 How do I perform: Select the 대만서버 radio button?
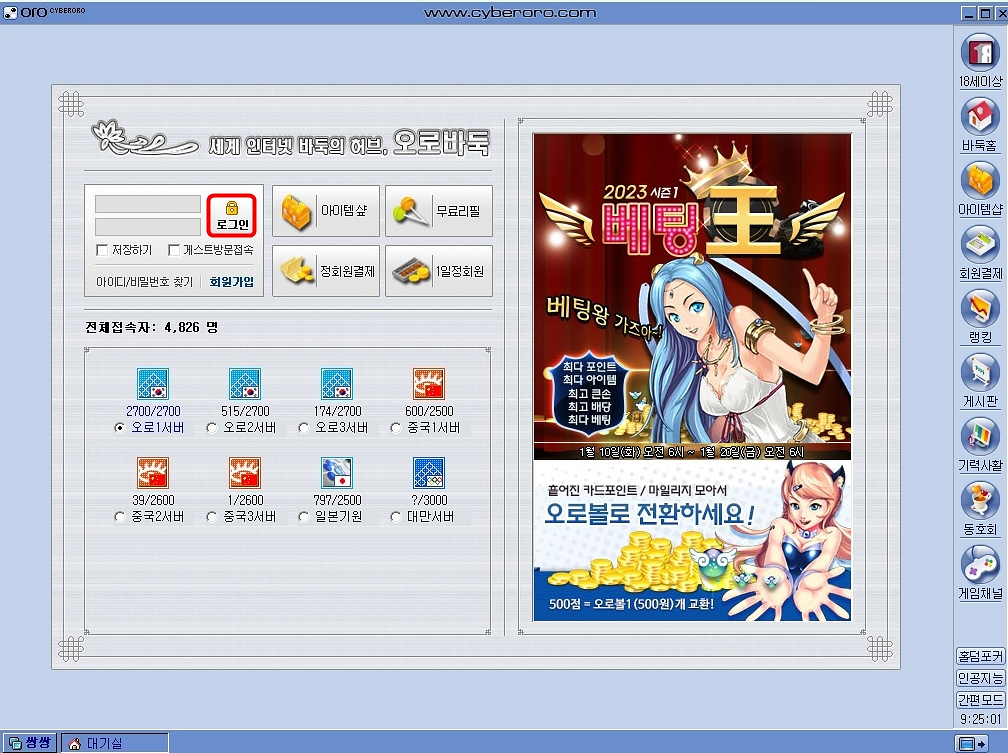[395, 516]
